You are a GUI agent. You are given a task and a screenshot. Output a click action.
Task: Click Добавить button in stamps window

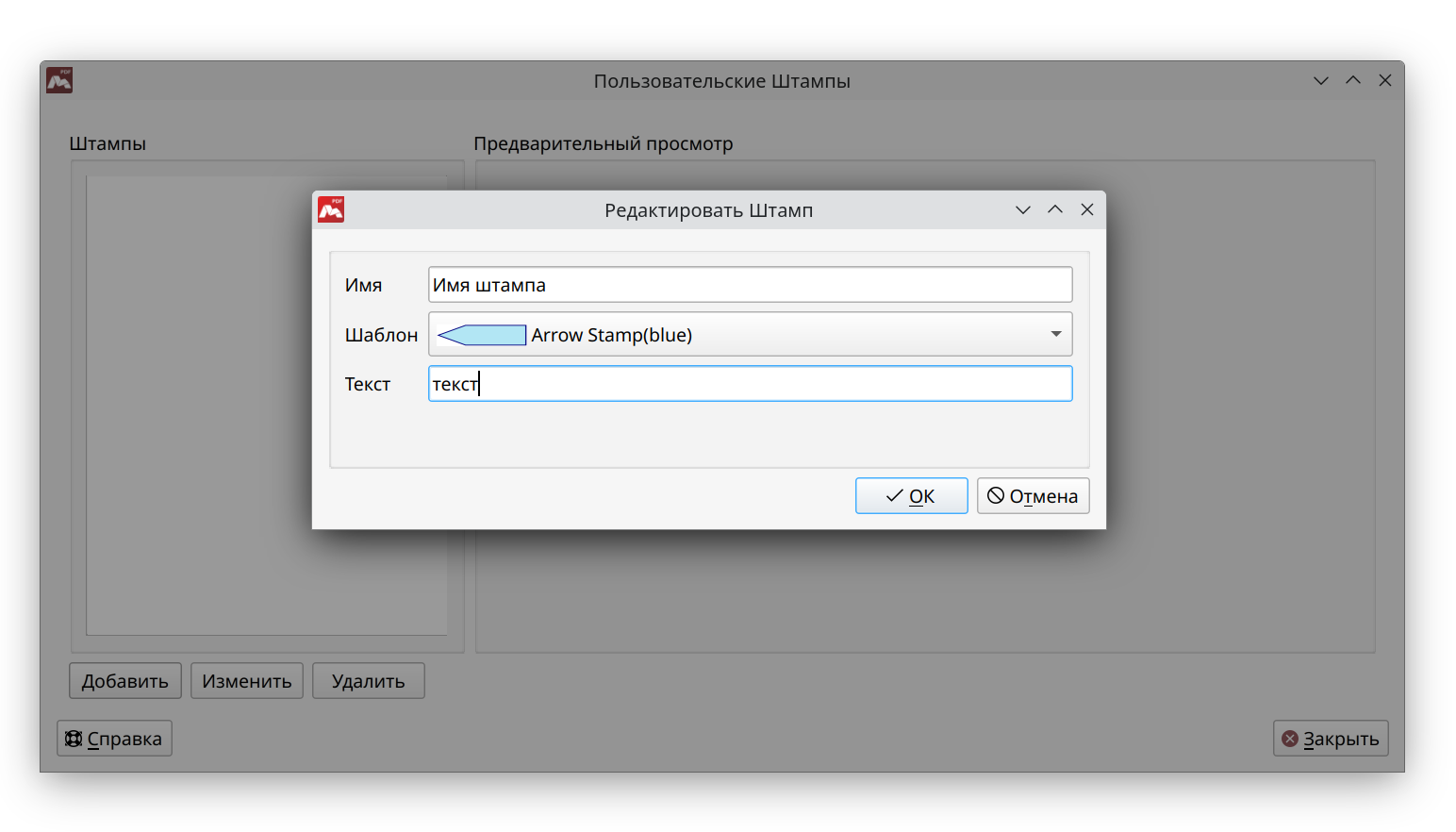pyautogui.click(x=124, y=681)
